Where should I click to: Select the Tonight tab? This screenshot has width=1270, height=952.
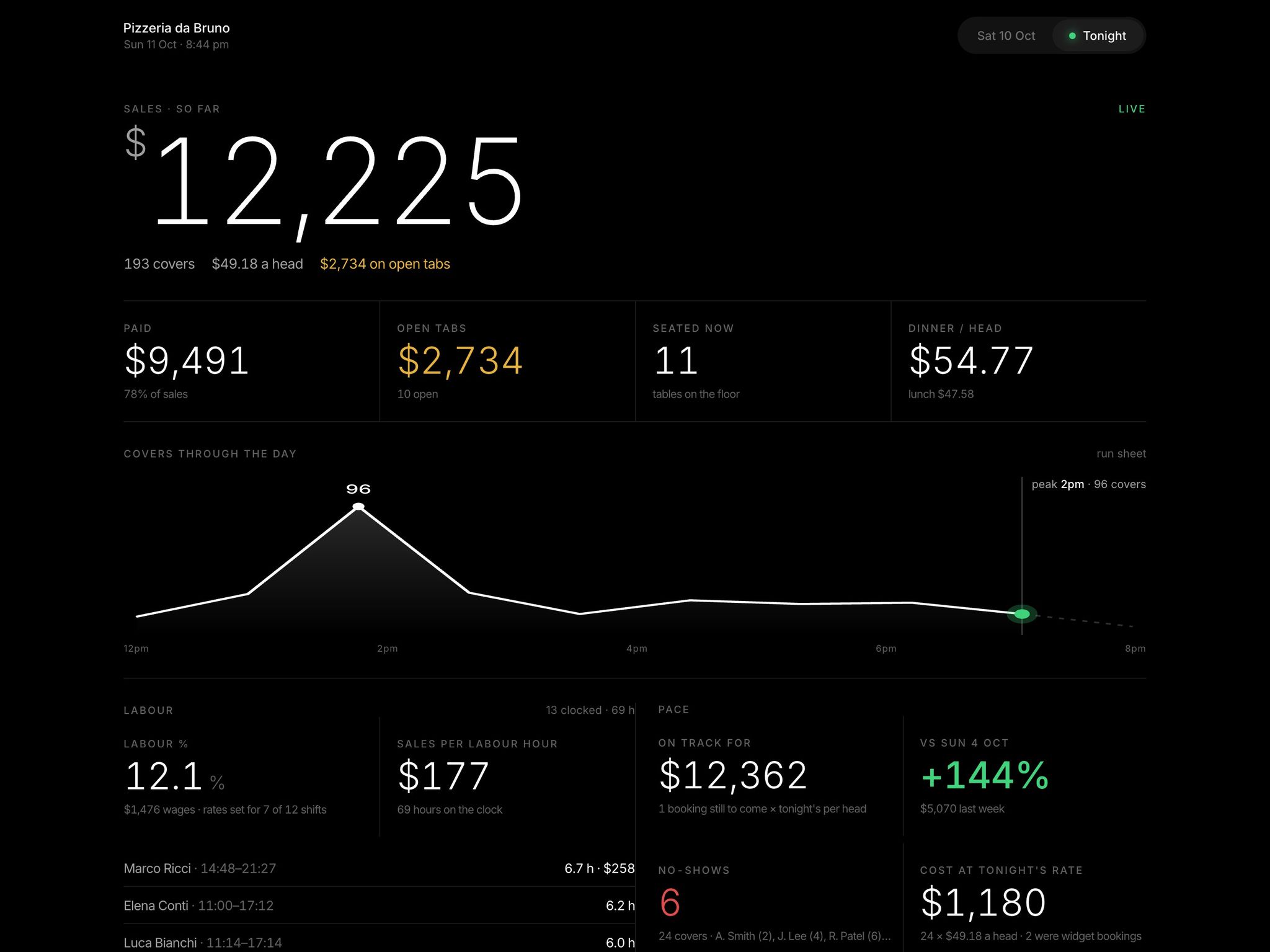(x=1097, y=36)
